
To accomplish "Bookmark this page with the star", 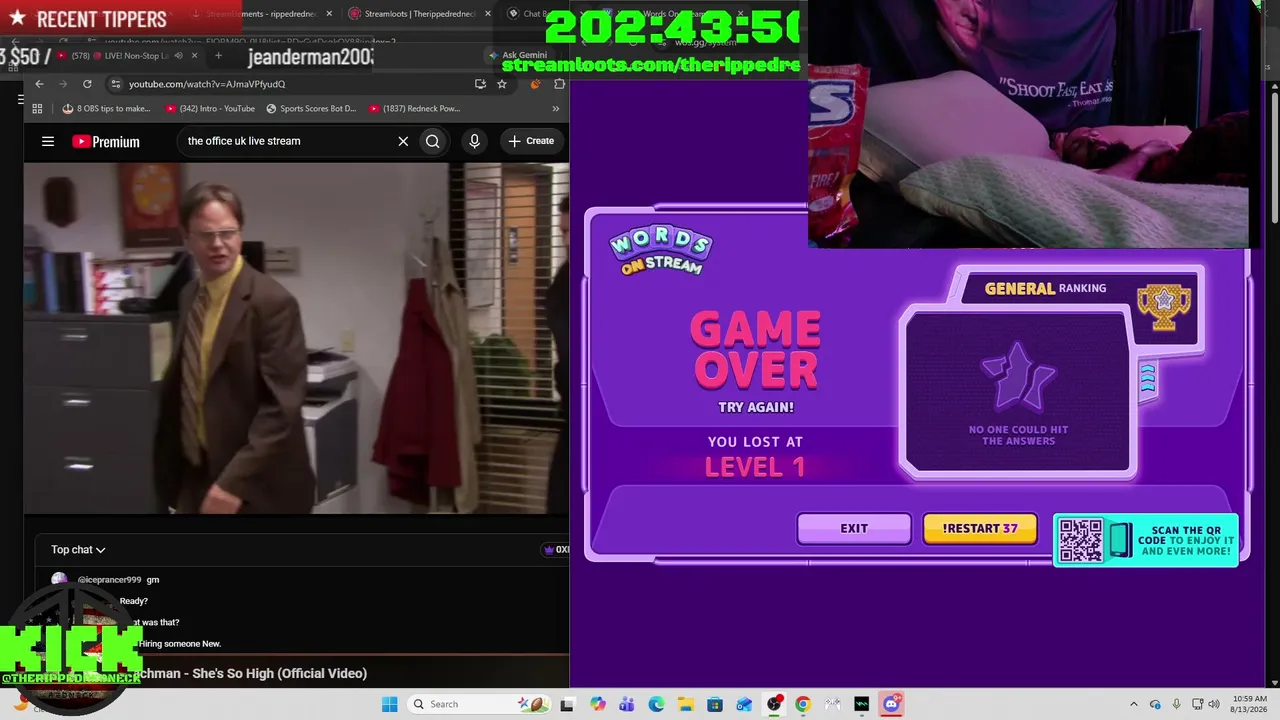I will 502,84.
